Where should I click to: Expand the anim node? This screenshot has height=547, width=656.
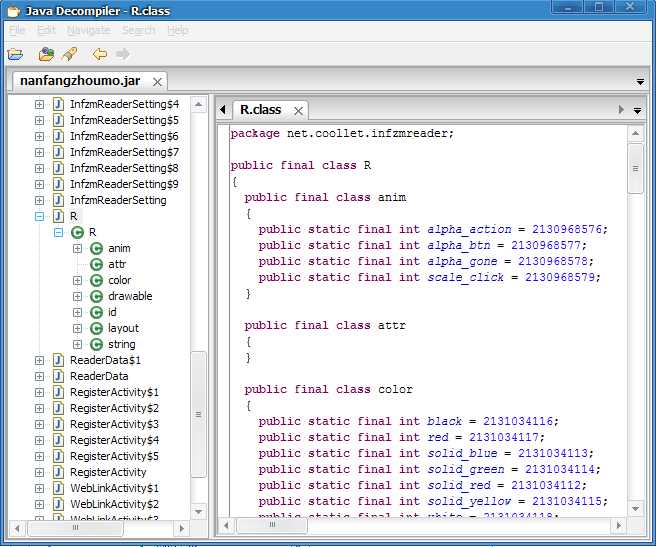tap(77, 249)
